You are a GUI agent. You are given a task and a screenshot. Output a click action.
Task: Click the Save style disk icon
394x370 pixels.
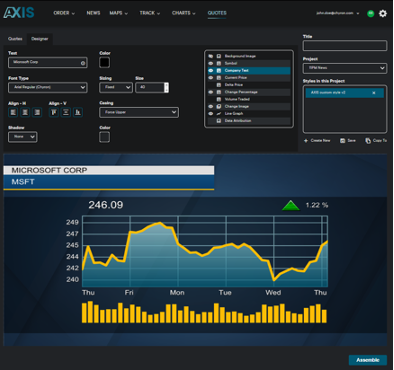(342, 141)
